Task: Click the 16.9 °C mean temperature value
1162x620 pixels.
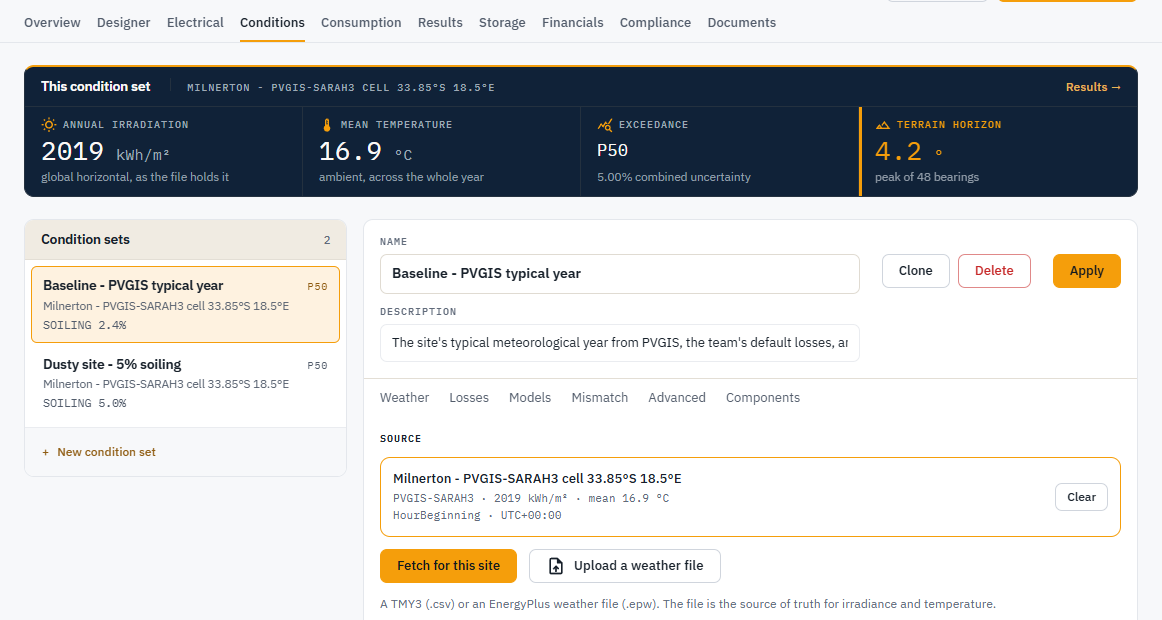Action: (x=365, y=152)
